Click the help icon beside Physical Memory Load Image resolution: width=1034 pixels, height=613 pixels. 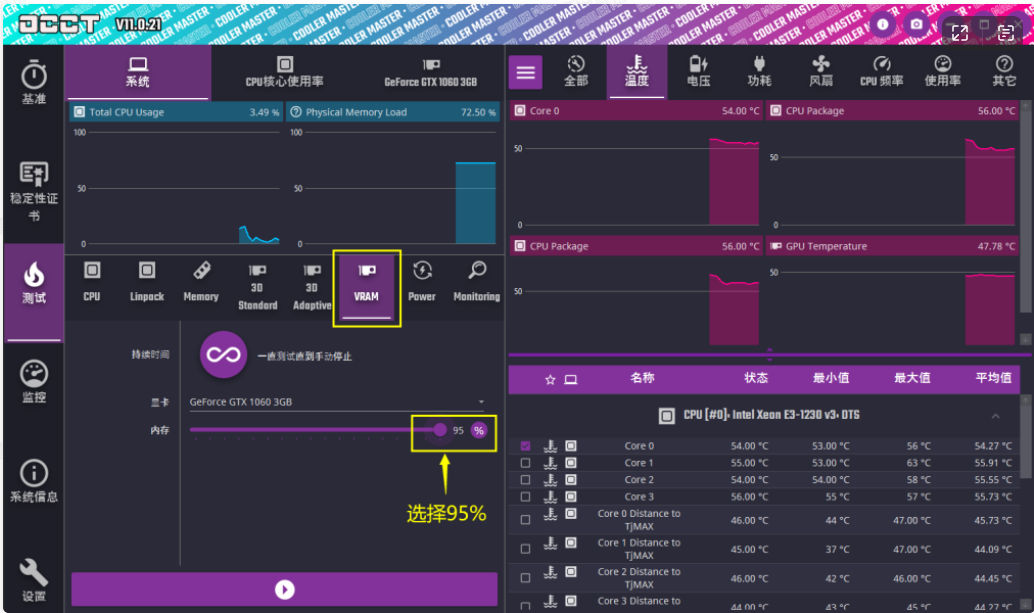pyautogui.click(x=296, y=112)
